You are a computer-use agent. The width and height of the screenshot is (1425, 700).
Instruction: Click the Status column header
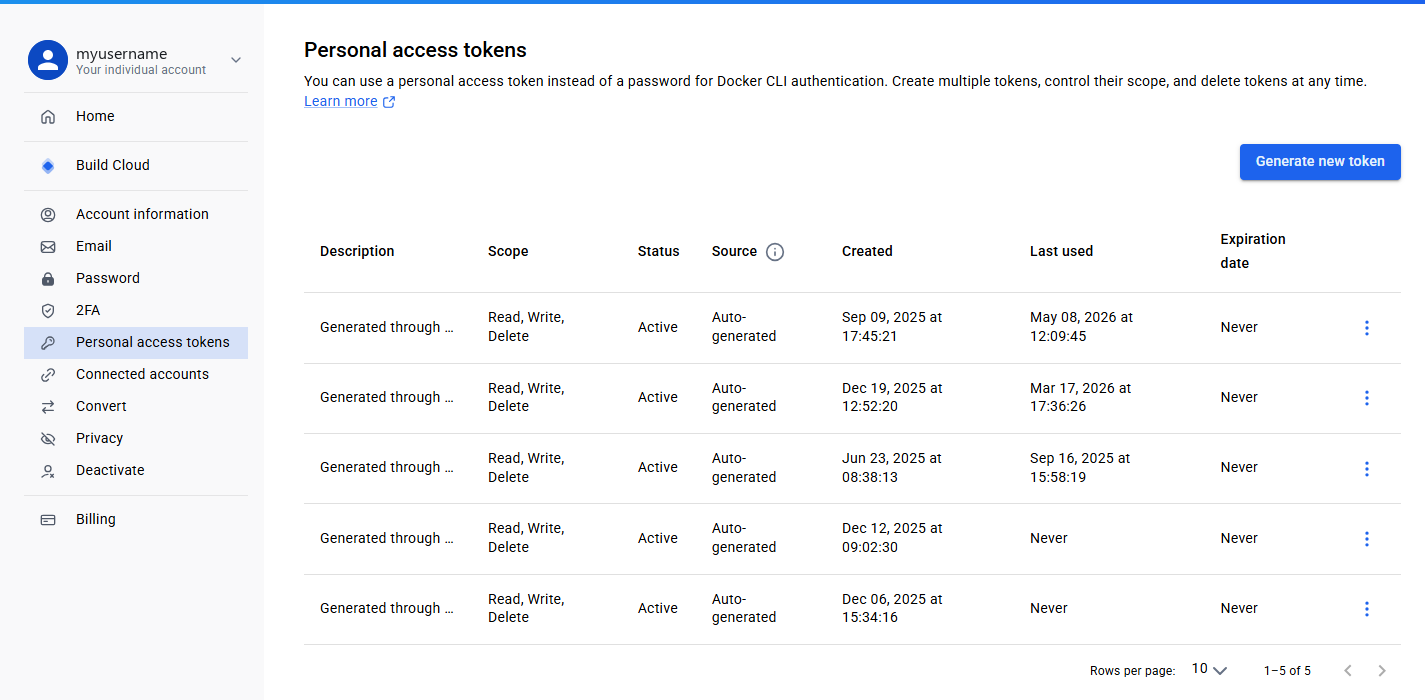658,252
